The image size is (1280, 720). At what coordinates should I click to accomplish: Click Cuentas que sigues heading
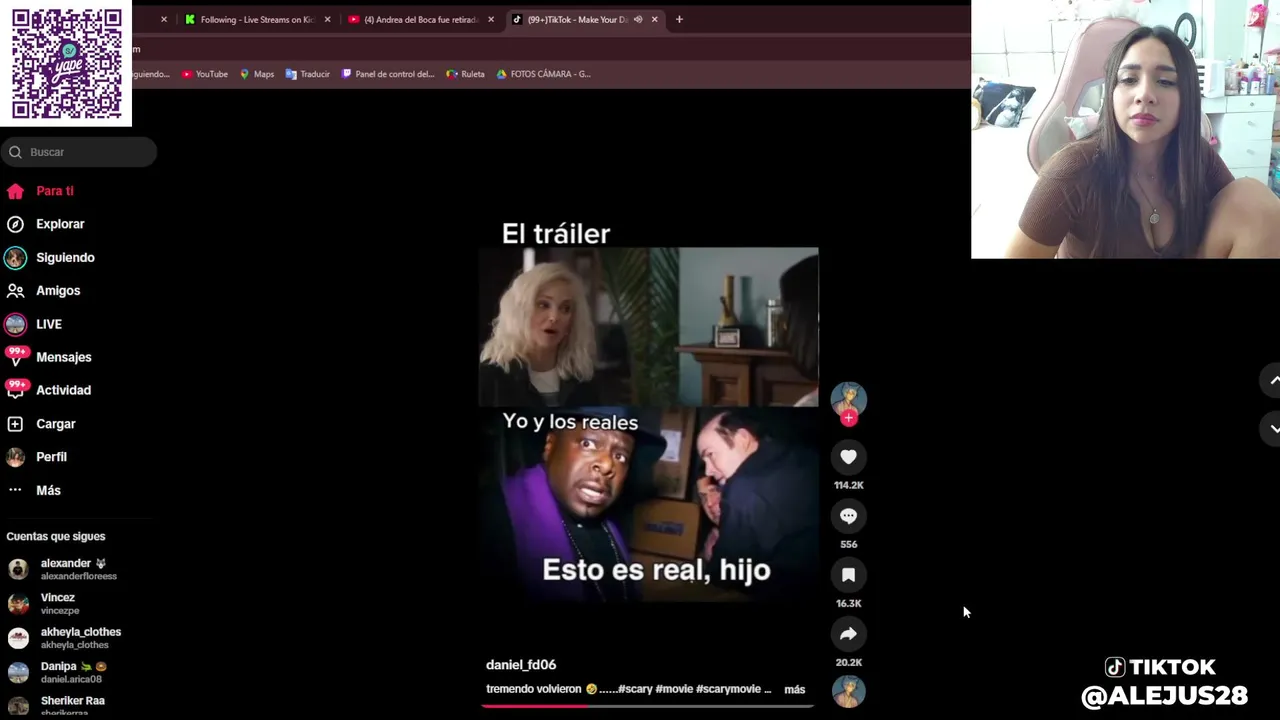tap(56, 537)
